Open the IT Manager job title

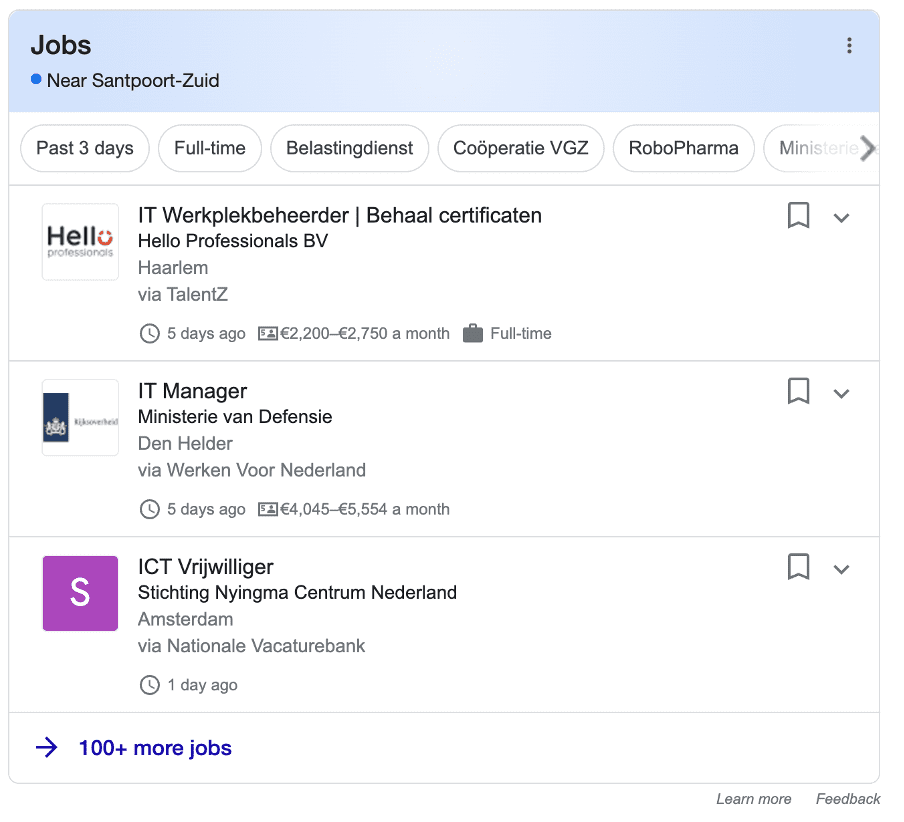[x=193, y=391]
